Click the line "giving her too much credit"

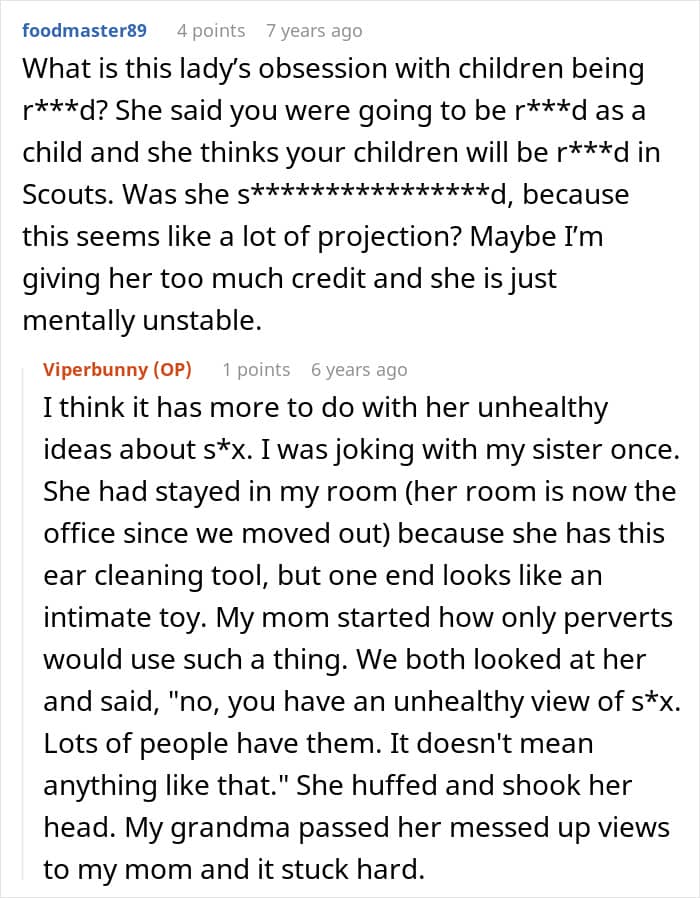tap(289, 279)
